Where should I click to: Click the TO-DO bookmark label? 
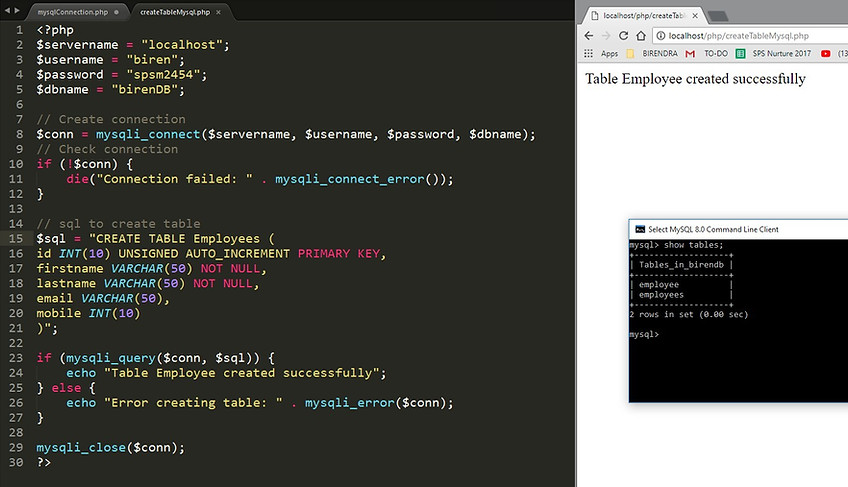[x=716, y=54]
